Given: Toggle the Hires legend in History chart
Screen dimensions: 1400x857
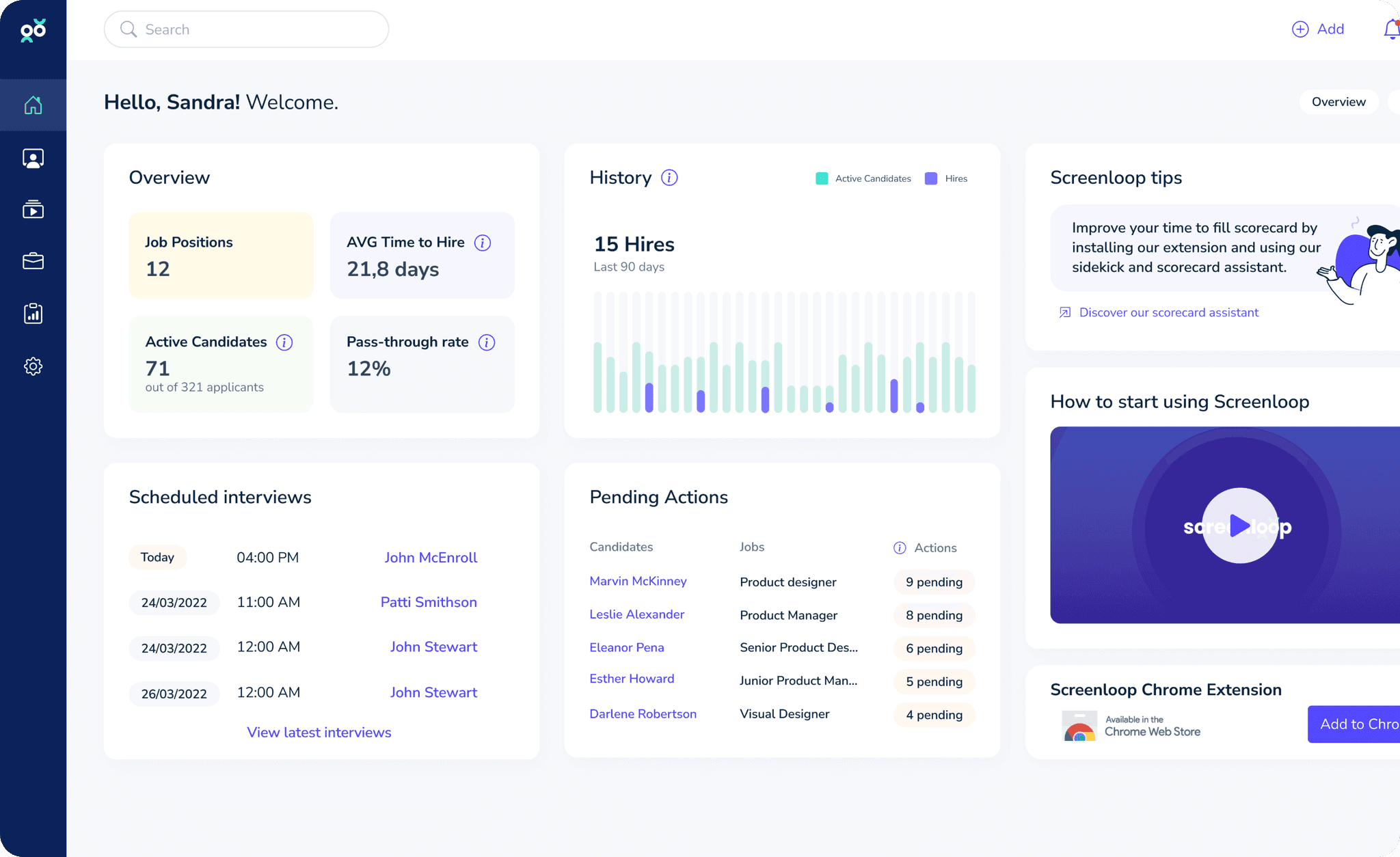Looking at the screenshot, I should pyautogui.click(x=946, y=178).
